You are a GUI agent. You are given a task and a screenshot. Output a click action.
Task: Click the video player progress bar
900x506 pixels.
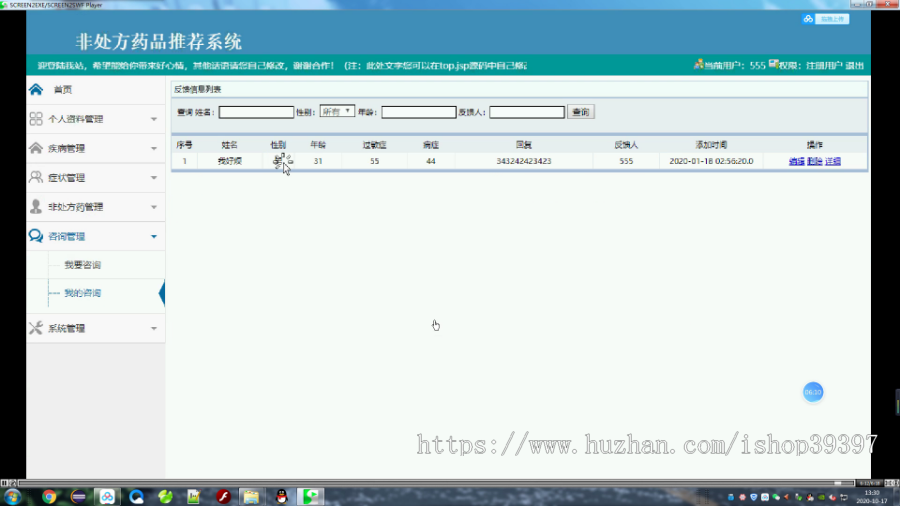[x=436, y=484]
